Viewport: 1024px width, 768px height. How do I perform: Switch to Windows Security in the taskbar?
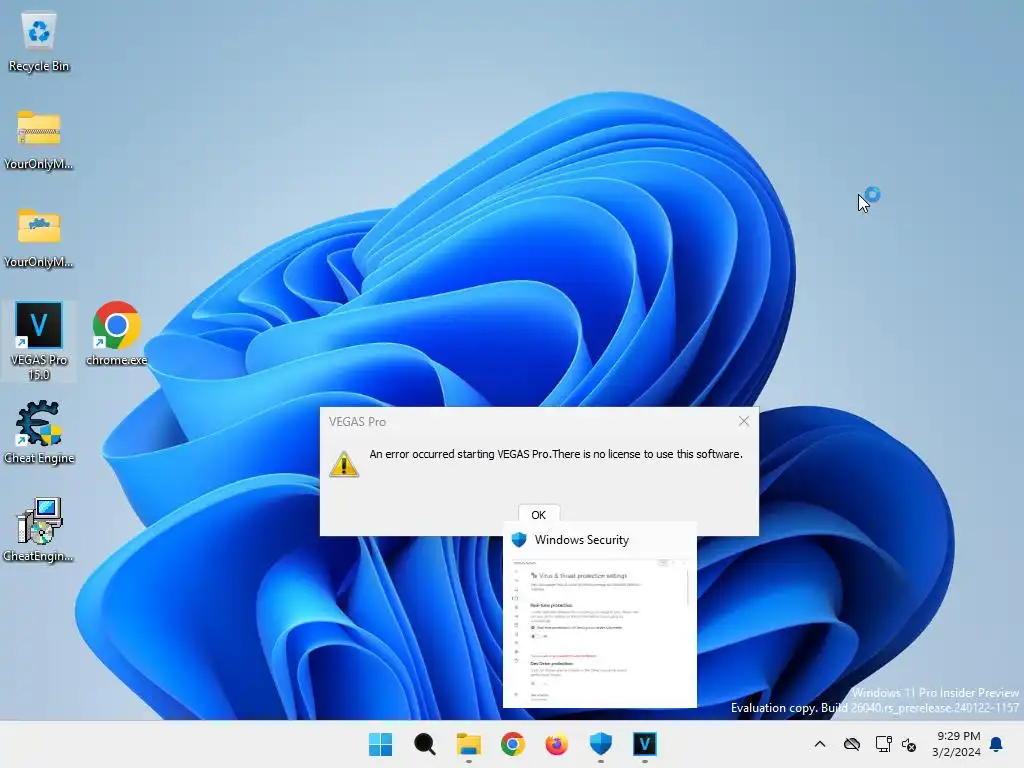coord(600,744)
